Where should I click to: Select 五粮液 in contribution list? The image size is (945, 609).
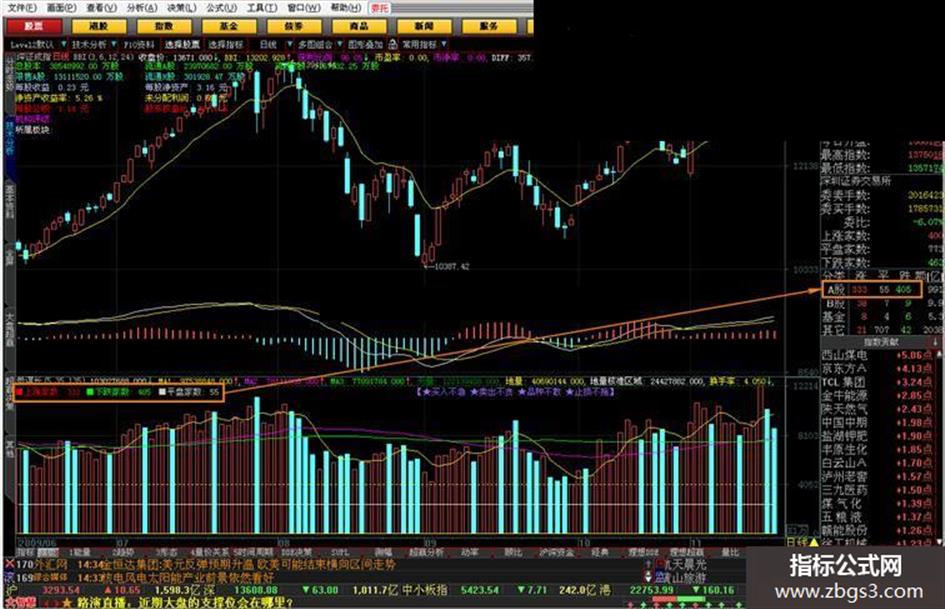pyautogui.click(x=880, y=517)
